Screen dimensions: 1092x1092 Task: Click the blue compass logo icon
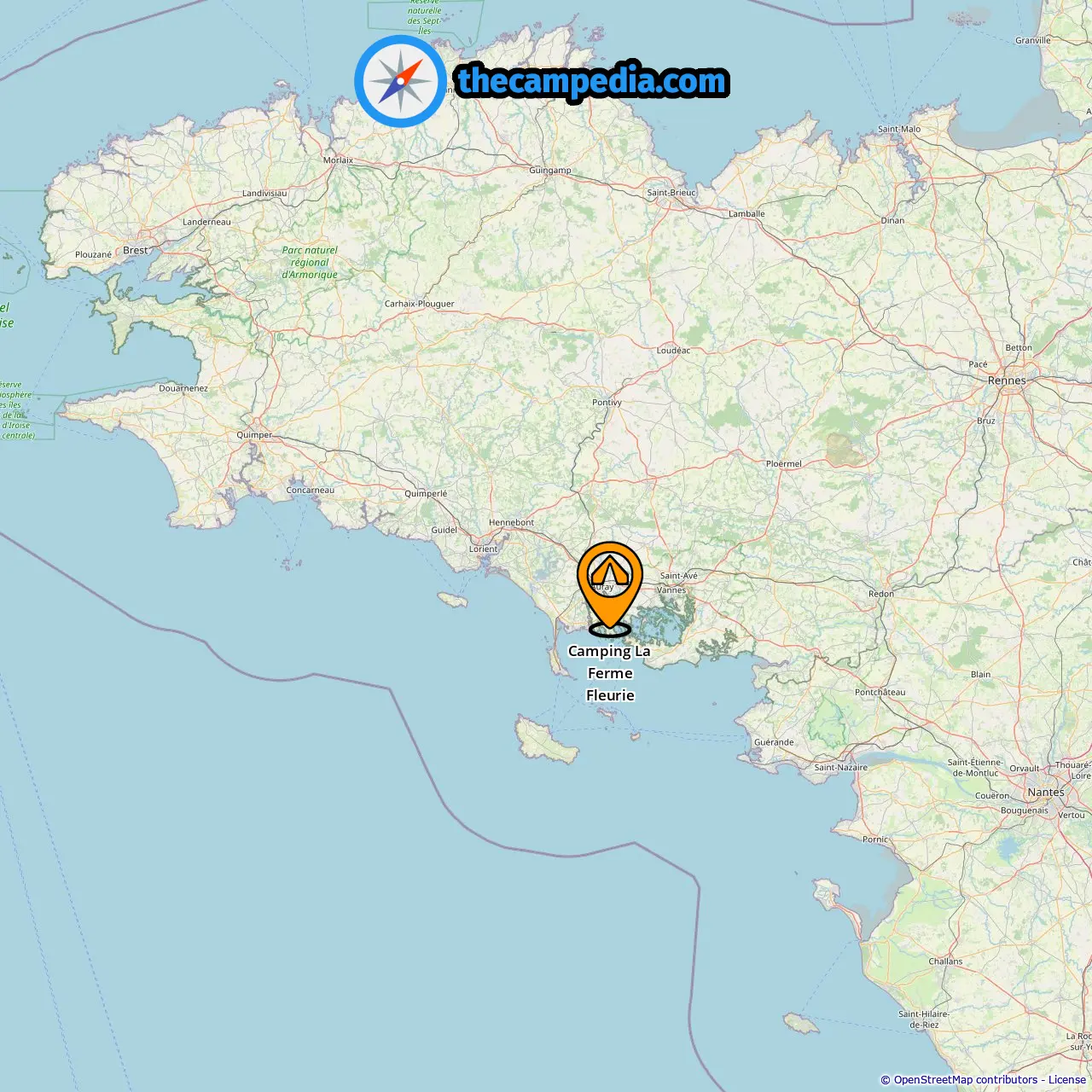[401, 82]
